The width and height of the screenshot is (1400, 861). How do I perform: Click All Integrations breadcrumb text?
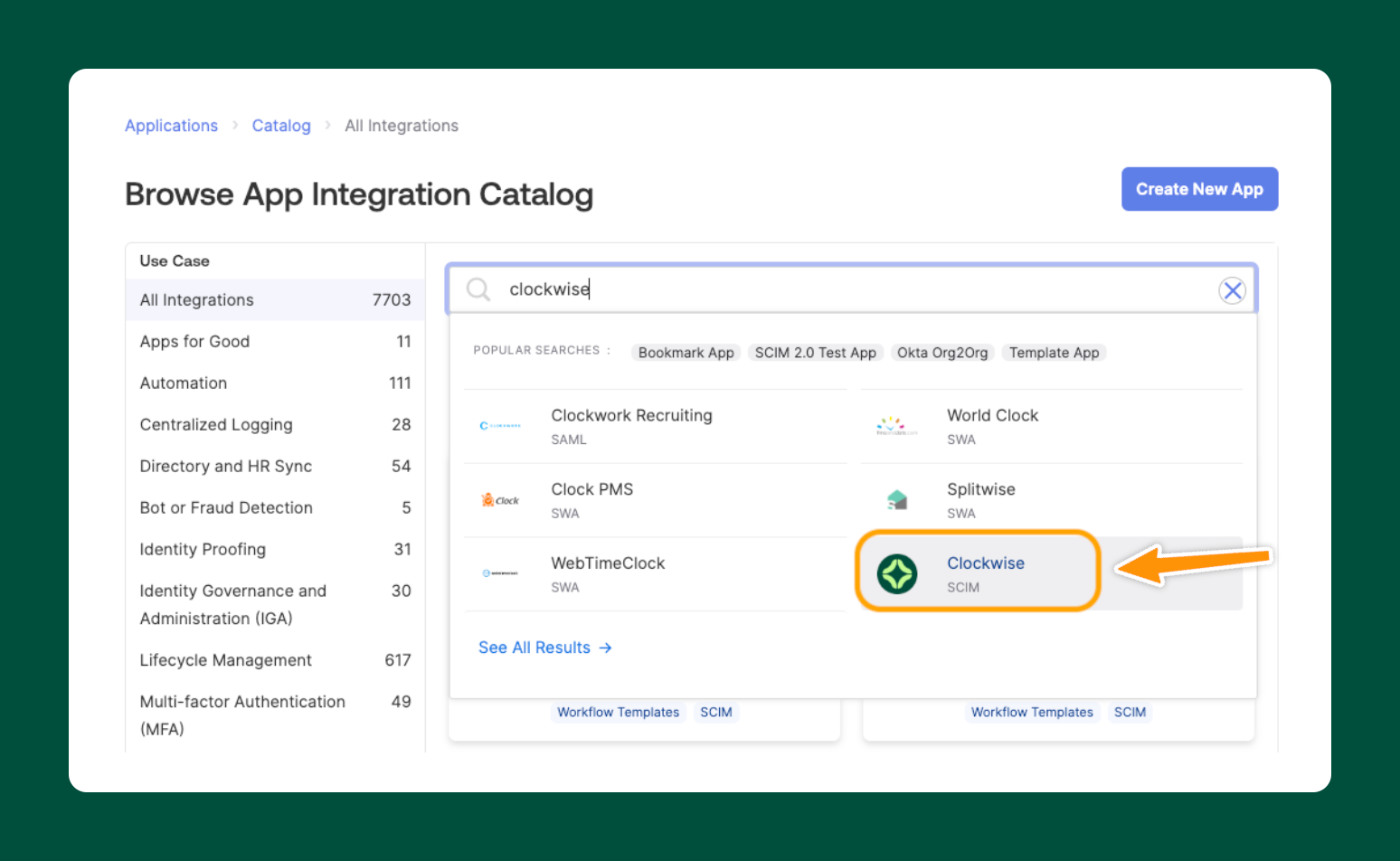pyautogui.click(x=402, y=126)
